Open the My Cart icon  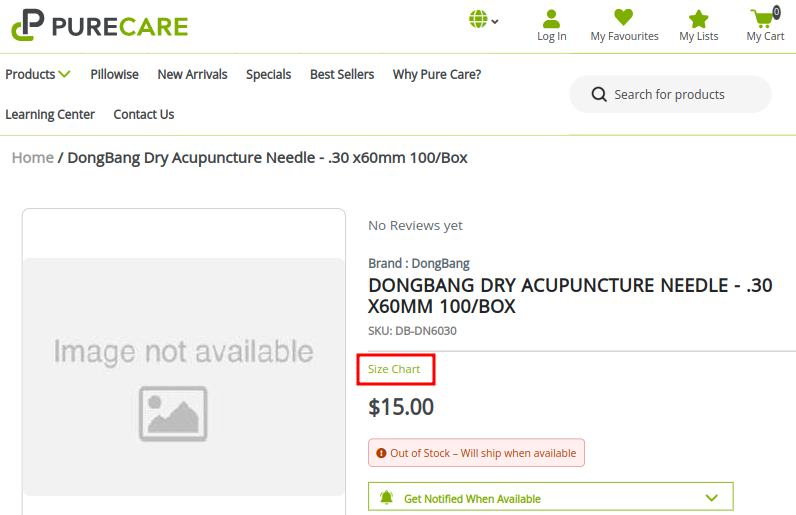click(x=764, y=19)
